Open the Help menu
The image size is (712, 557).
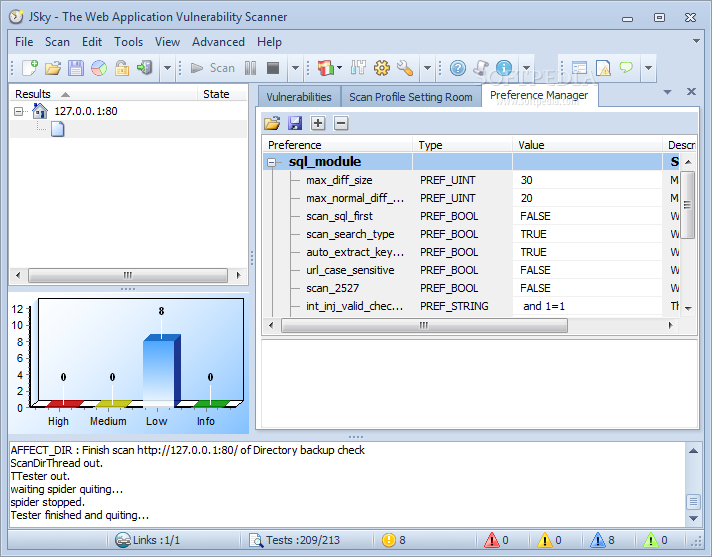tap(269, 42)
